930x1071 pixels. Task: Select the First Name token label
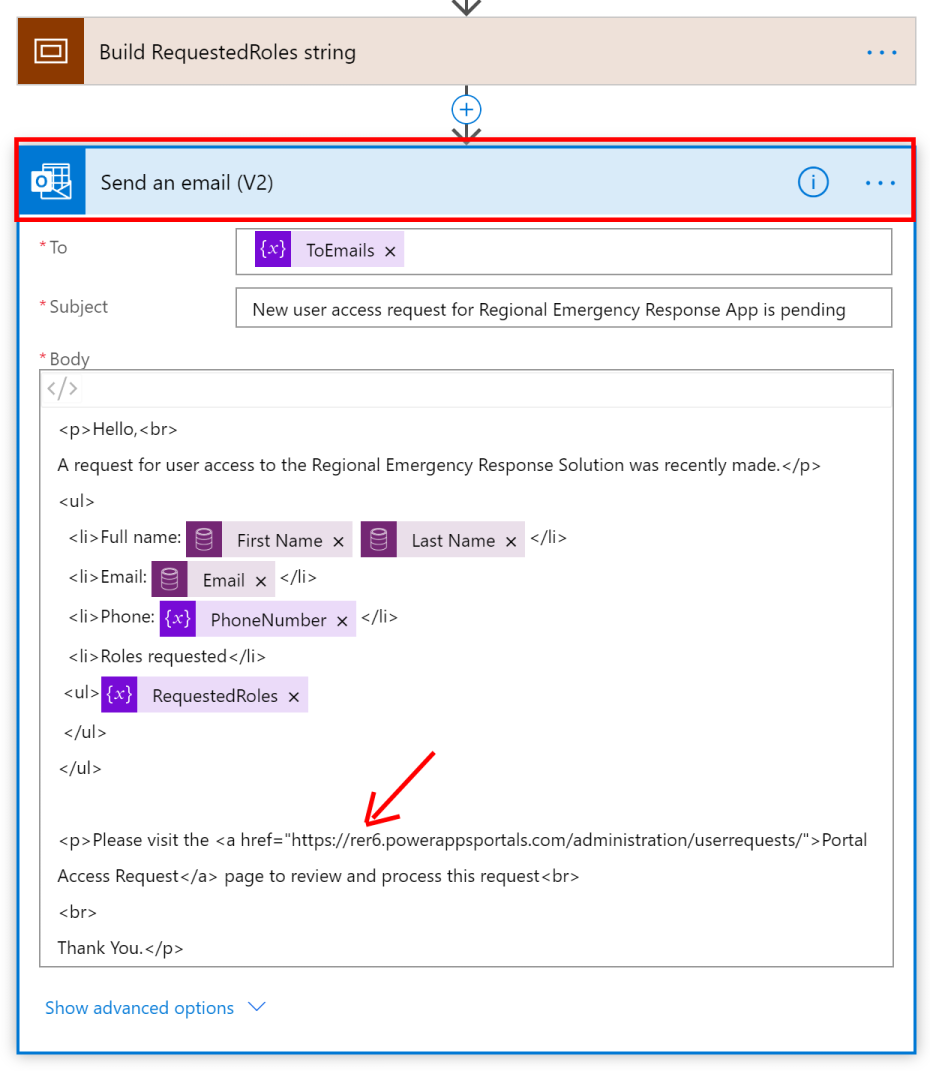279,541
